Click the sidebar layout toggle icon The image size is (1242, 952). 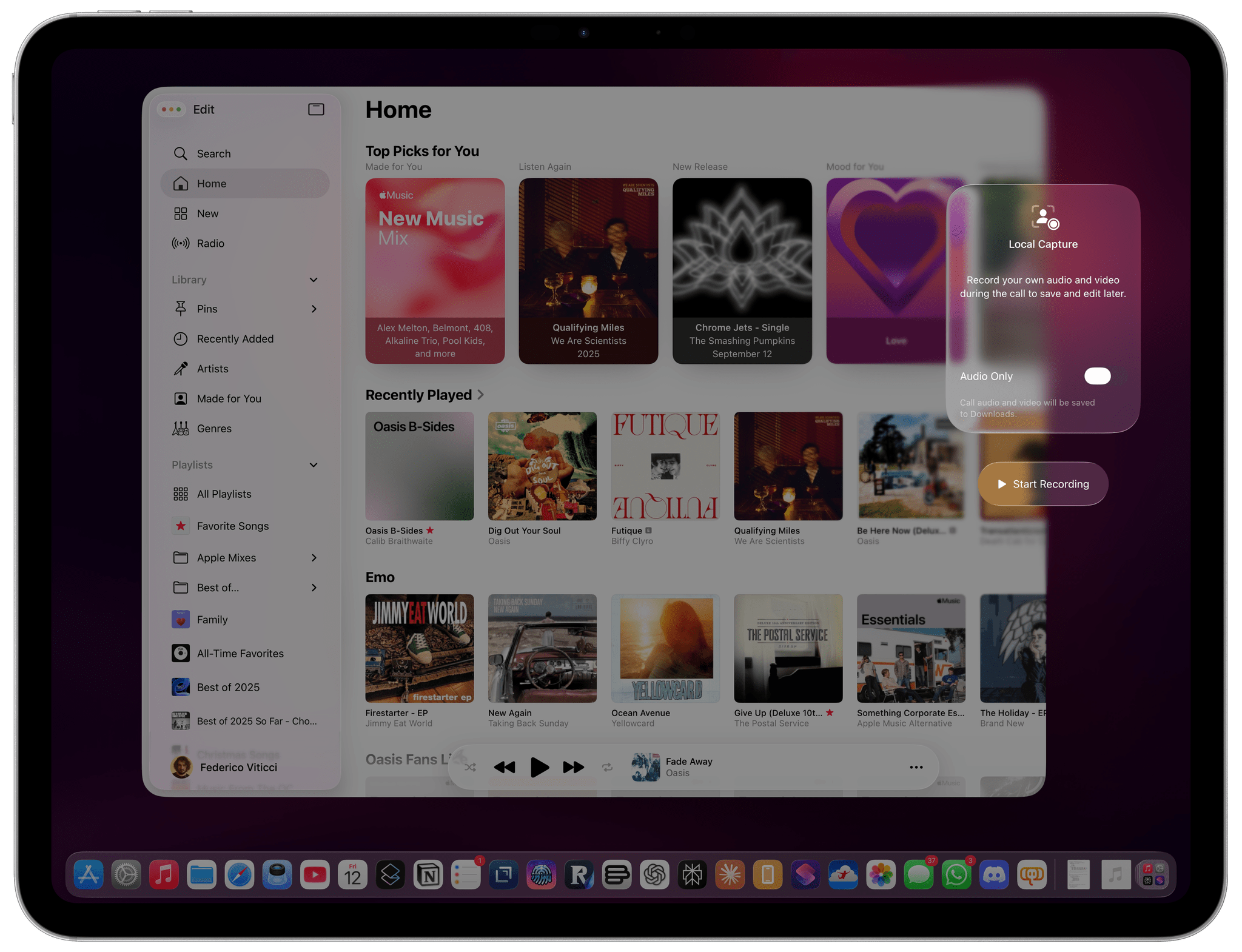pyautogui.click(x=316, y=109)
